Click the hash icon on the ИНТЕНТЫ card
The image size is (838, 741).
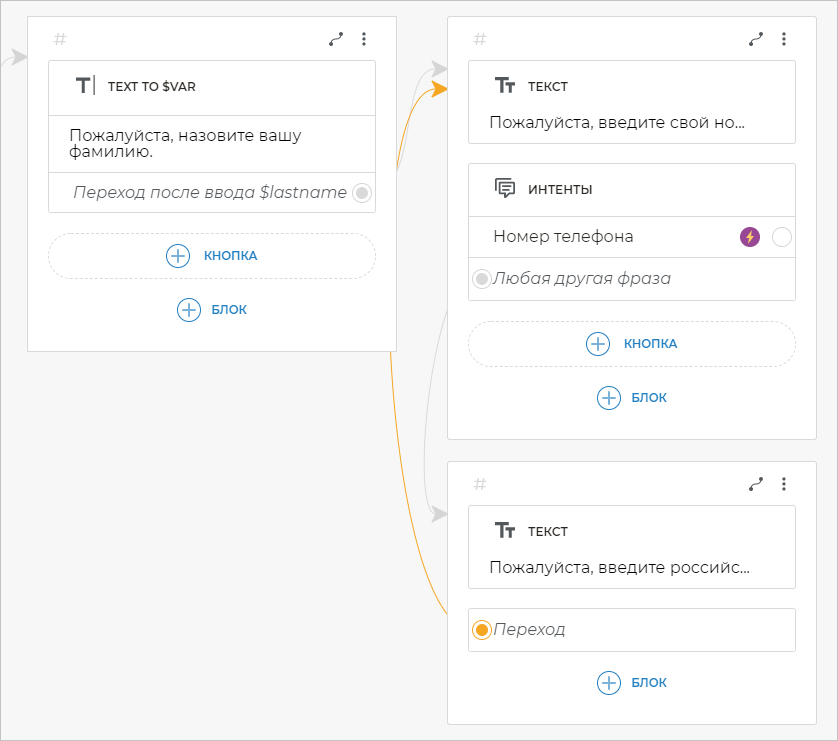(480, 39)
